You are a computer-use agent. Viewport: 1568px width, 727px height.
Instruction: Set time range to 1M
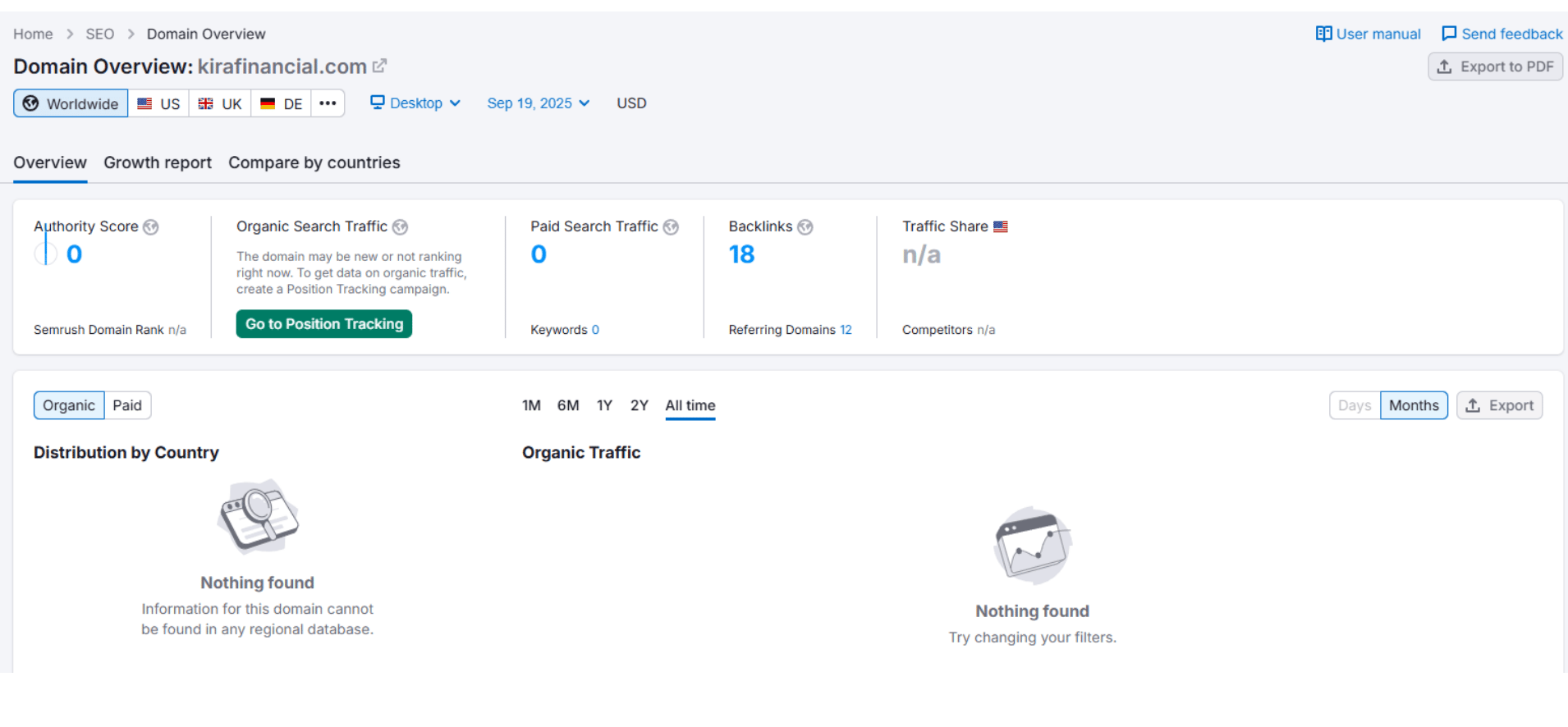coord(531,405)
